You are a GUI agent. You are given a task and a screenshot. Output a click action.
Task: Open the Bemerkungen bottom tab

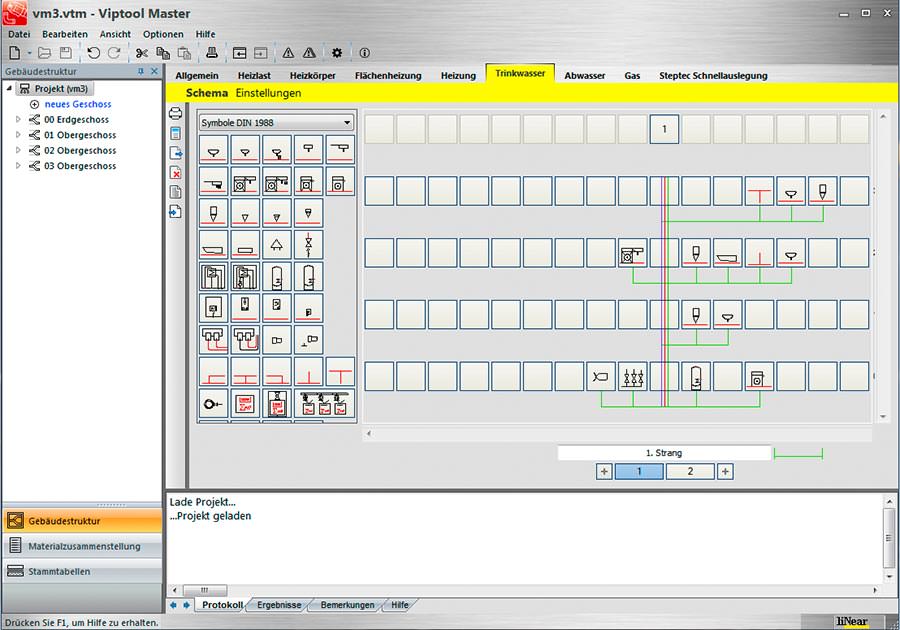pos(347,605)
